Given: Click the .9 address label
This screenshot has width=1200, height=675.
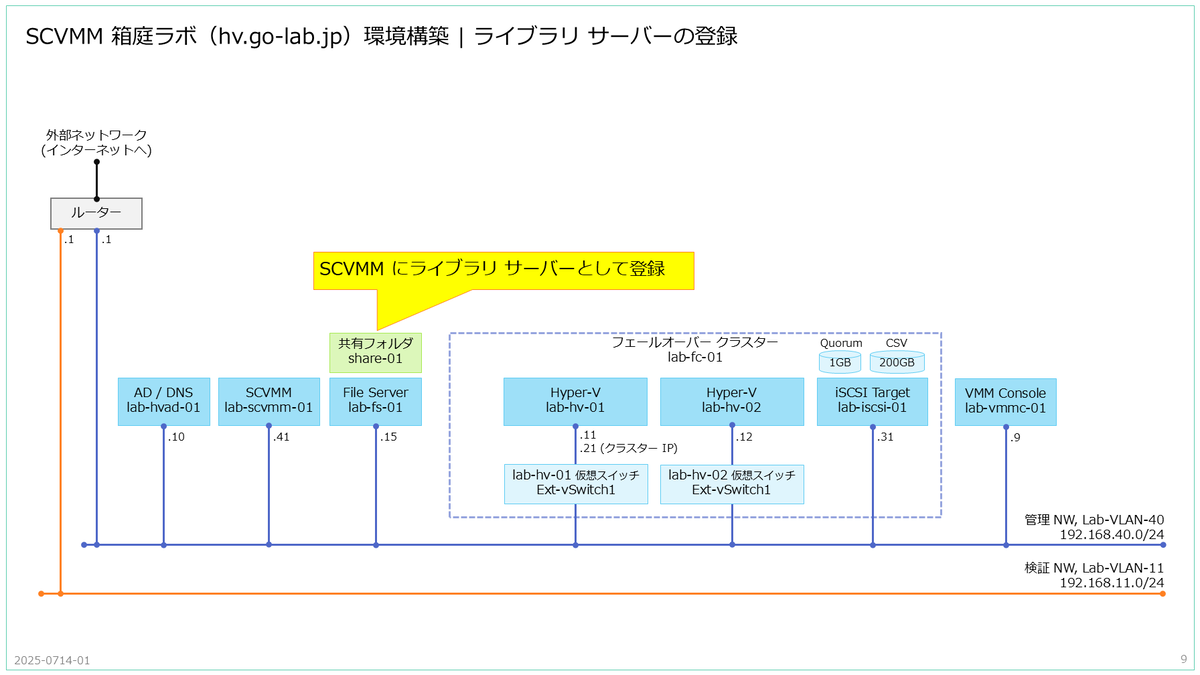Looking at the screenshot, I should 1016,437.
